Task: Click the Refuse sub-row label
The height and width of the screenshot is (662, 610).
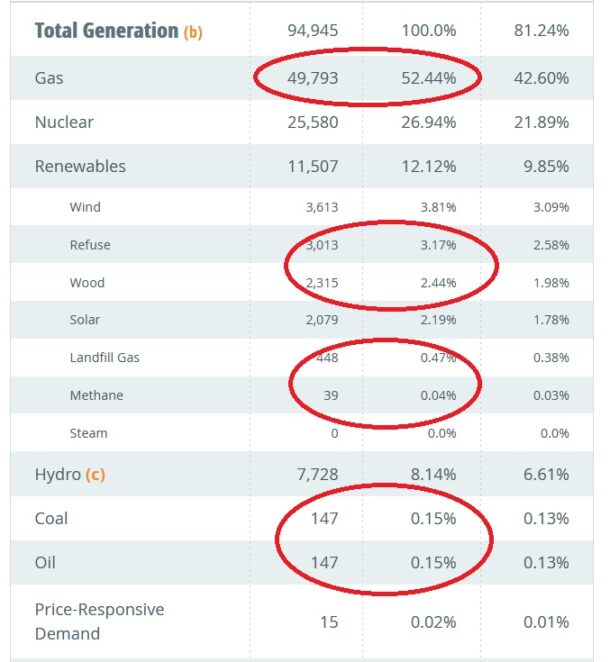Action: coord(90,245)
